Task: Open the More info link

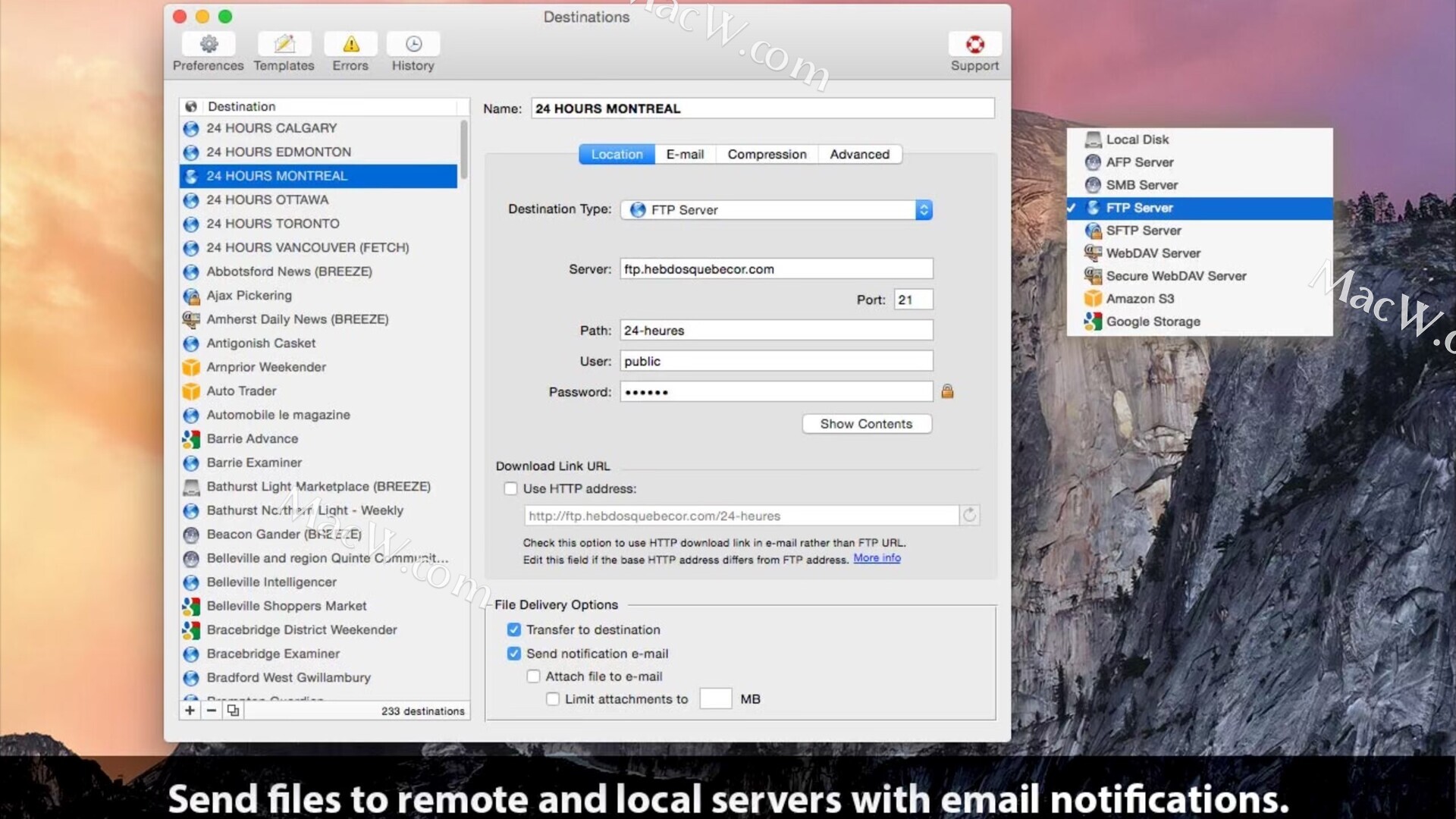Action: click(877, 558)
